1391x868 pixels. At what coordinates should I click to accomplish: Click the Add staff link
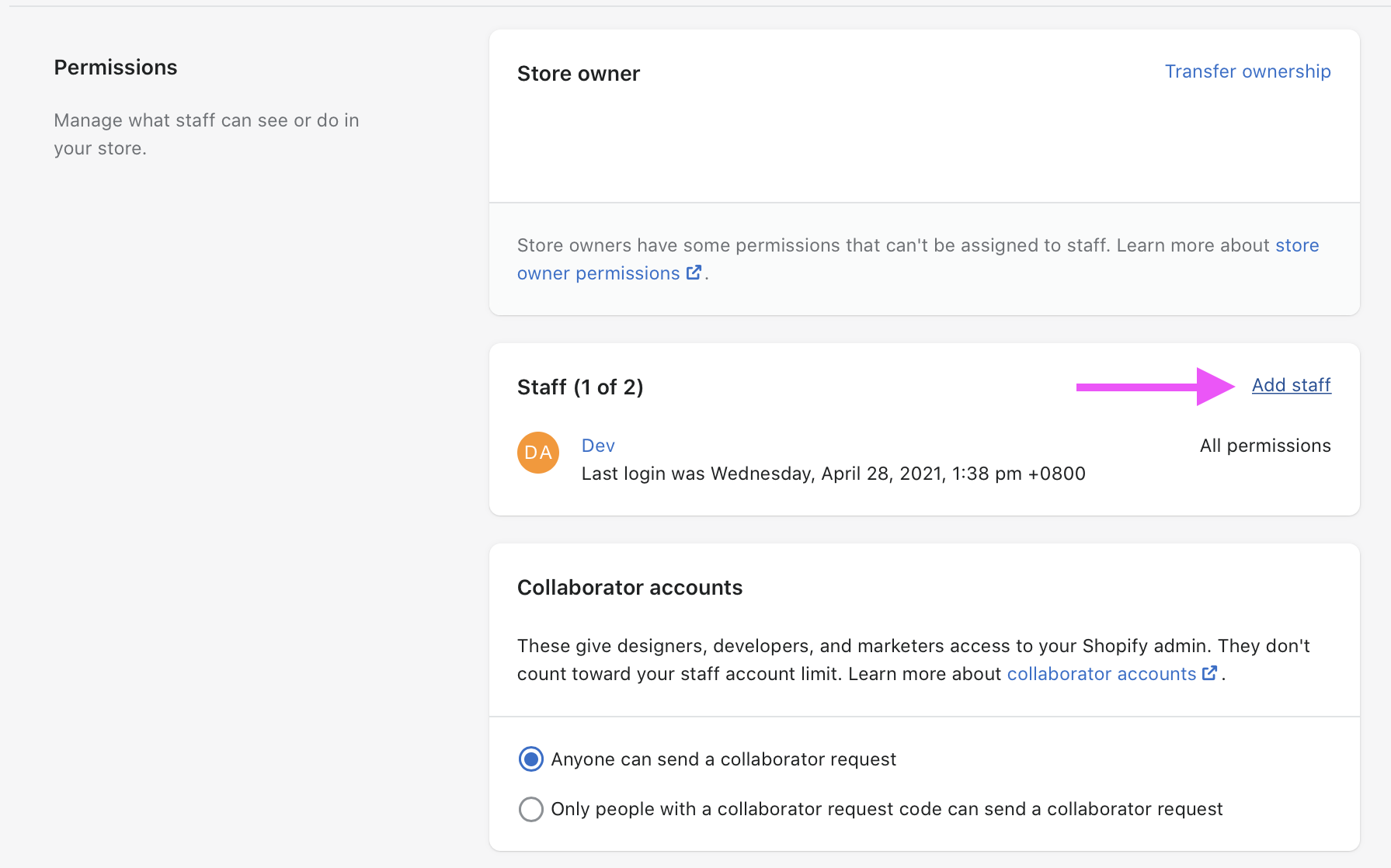click(1291, 385)
